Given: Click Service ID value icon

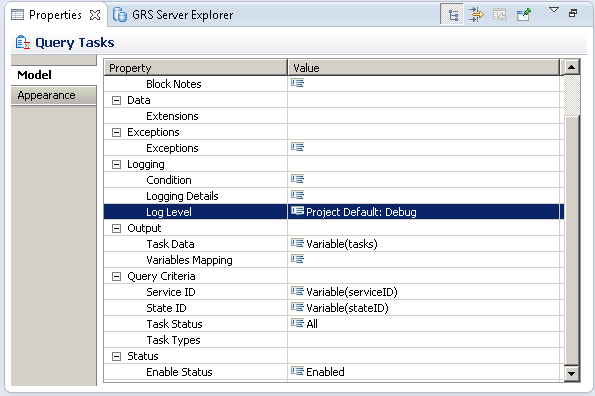Looking at the screenshot, I should (x=298, y=291).
